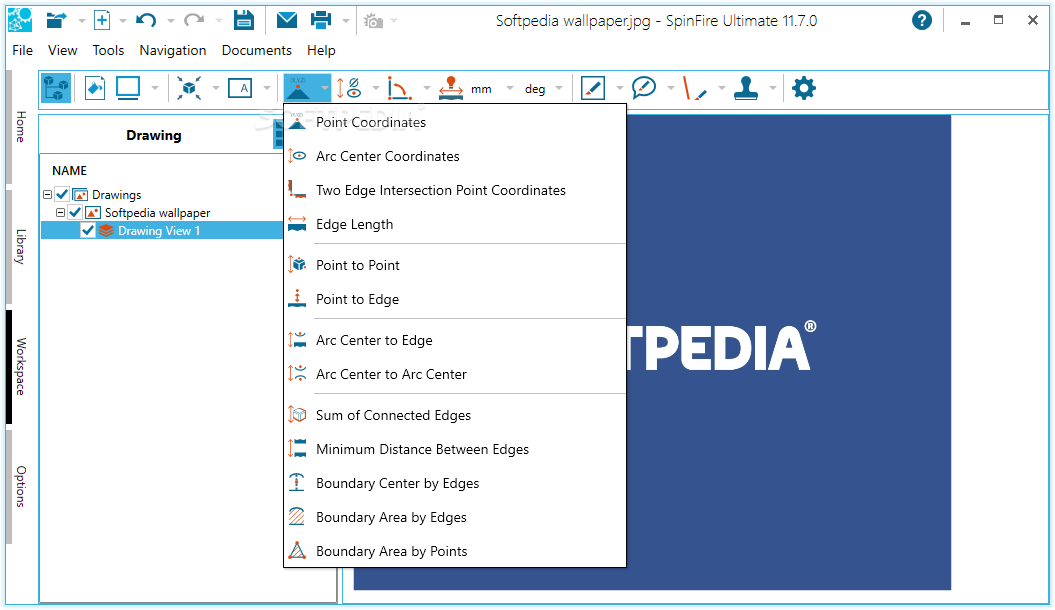Open the dropdown arrow next to Undo
The width and height of the screenshot is (1055, 610).
pos(170,21)
